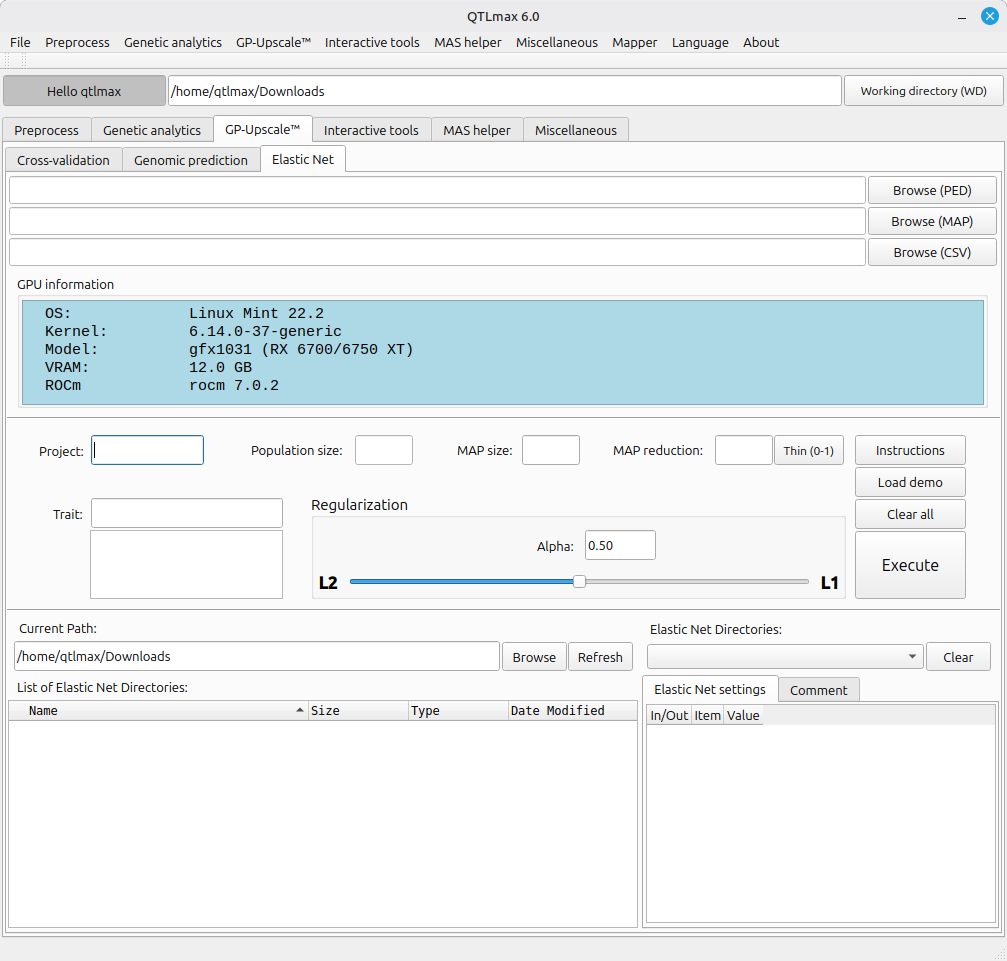Open the Elastic Net Directories dropdown
Viewport: 1007px width, 961px height.
(785, 657)
